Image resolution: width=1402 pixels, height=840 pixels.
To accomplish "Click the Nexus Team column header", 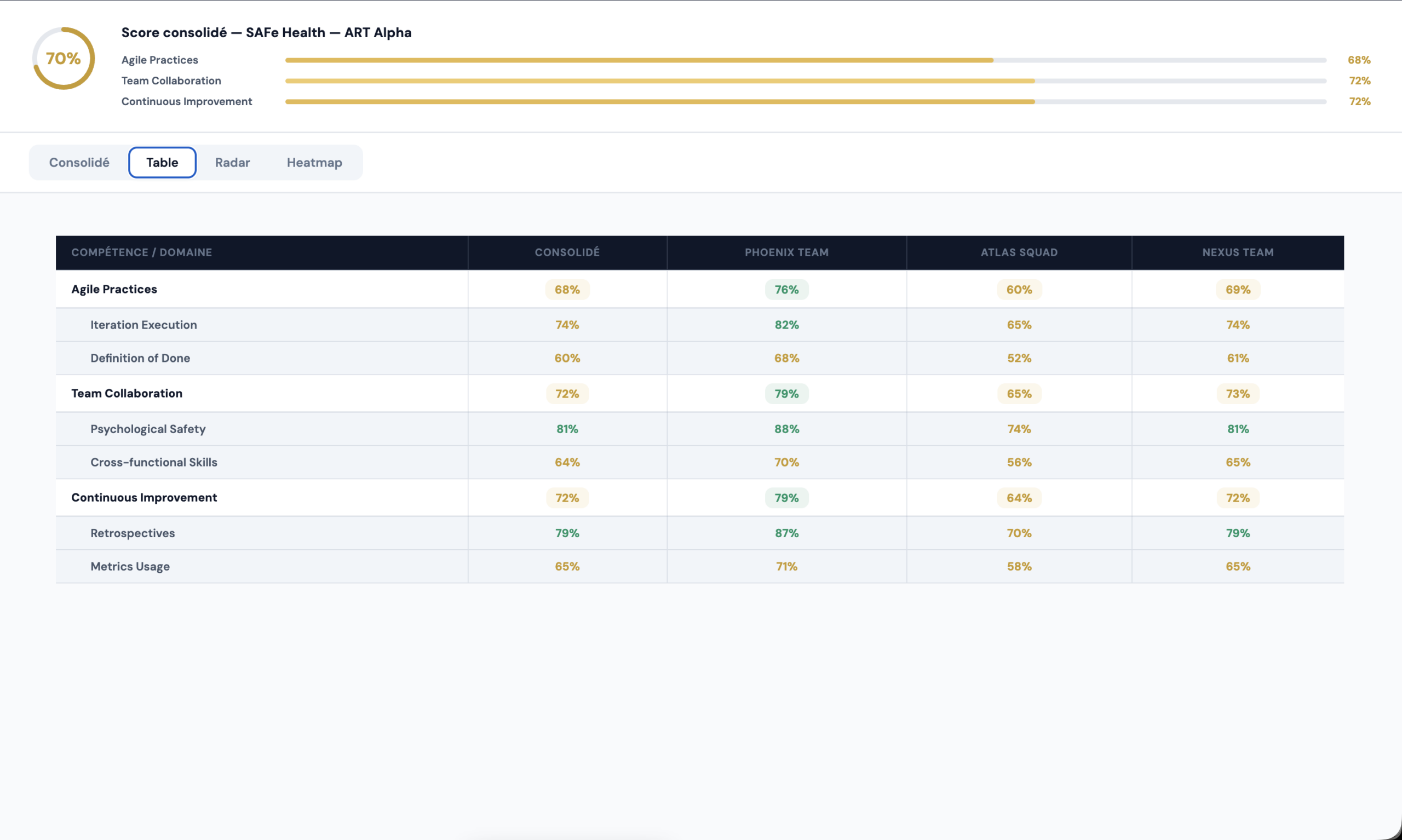I will (1237, 252).
